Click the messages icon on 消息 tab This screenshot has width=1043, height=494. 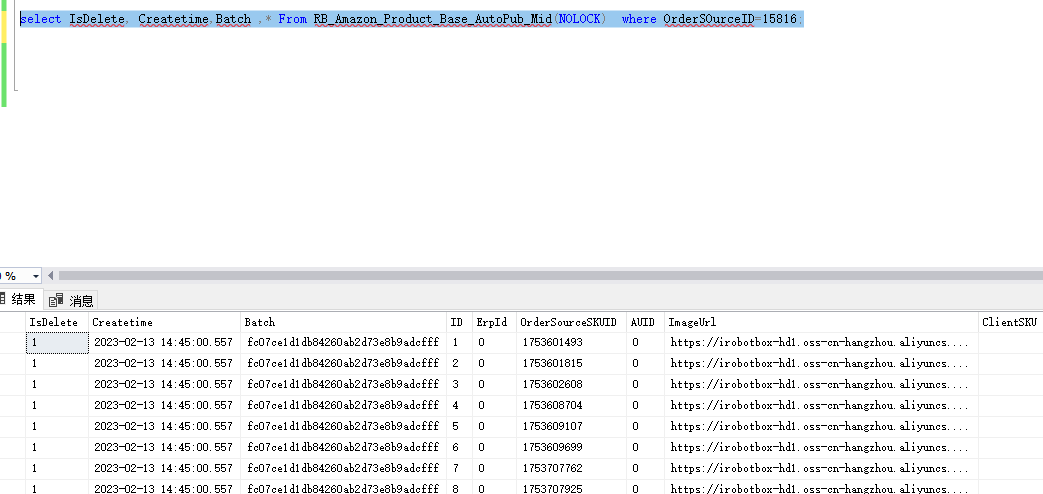[x=57, y=301]
